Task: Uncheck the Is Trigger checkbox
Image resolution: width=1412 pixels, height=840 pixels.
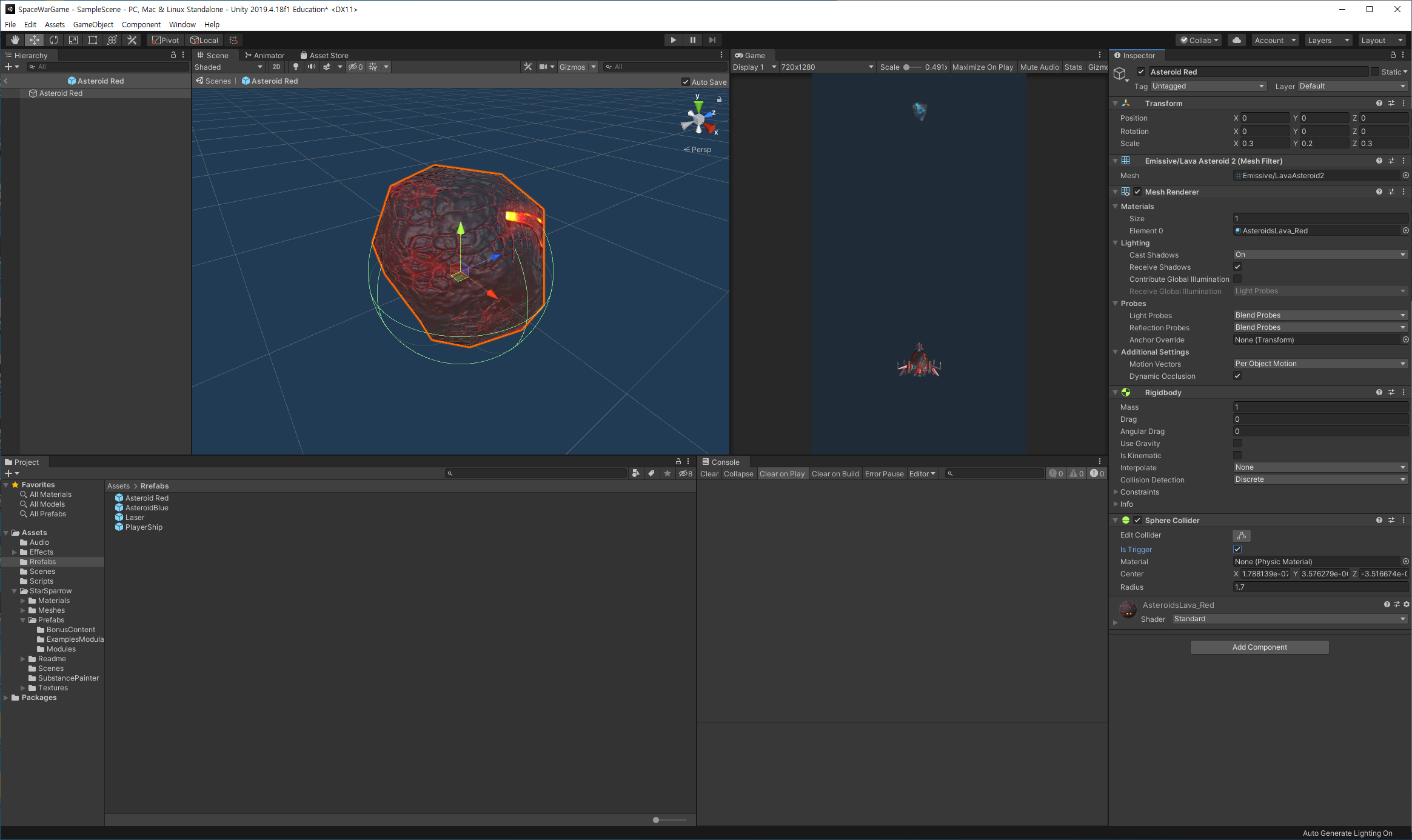Action: coord(1237,549)
